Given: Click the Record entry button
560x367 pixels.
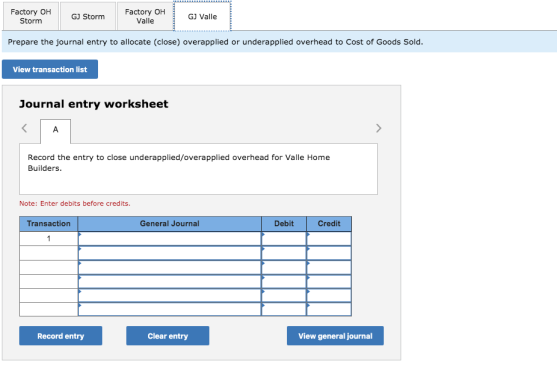Looking at the screenshot, I should pyautogui.click(x=61, y=336).
